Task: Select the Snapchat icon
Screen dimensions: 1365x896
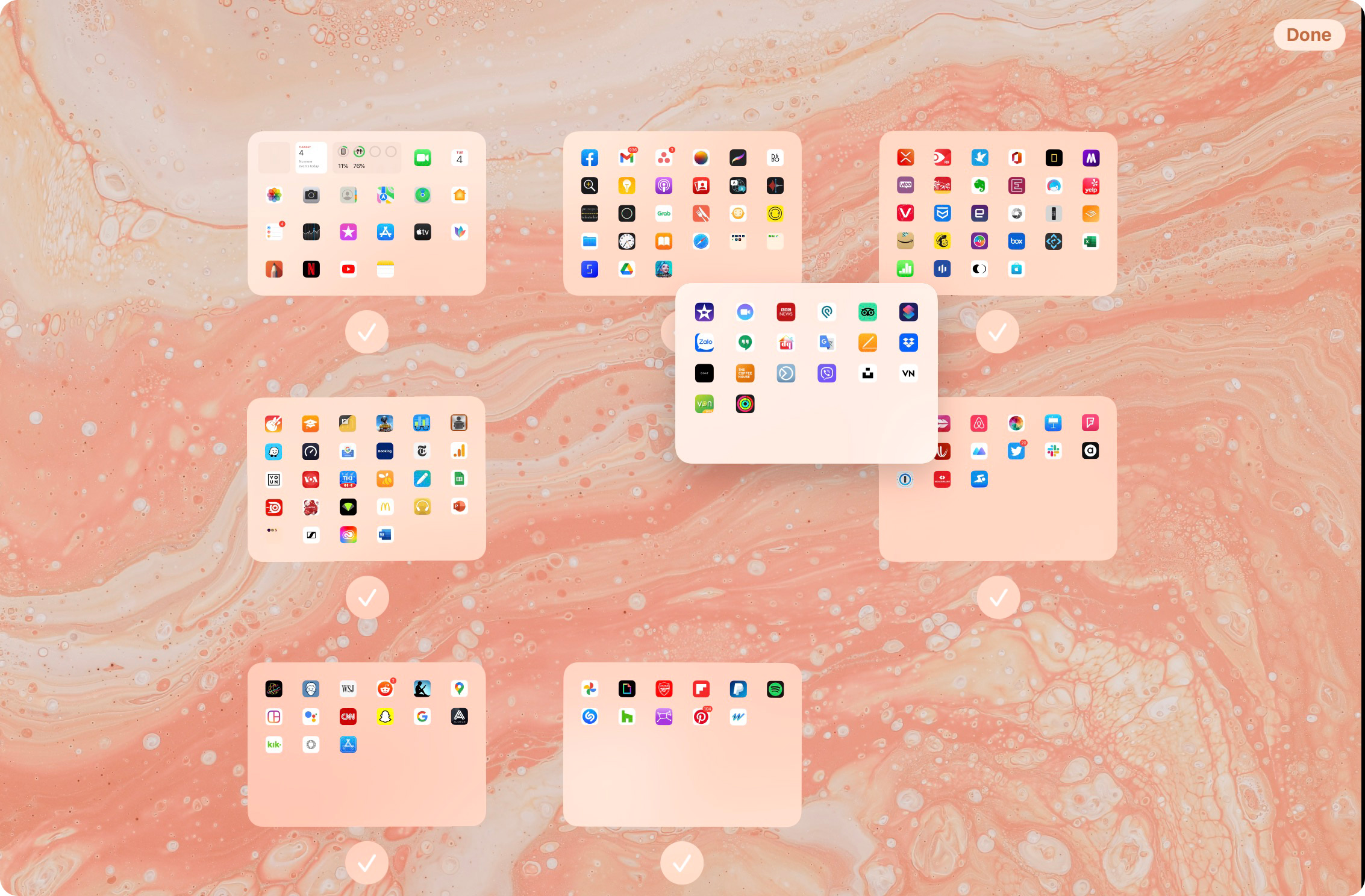Action: pos(385,717)
